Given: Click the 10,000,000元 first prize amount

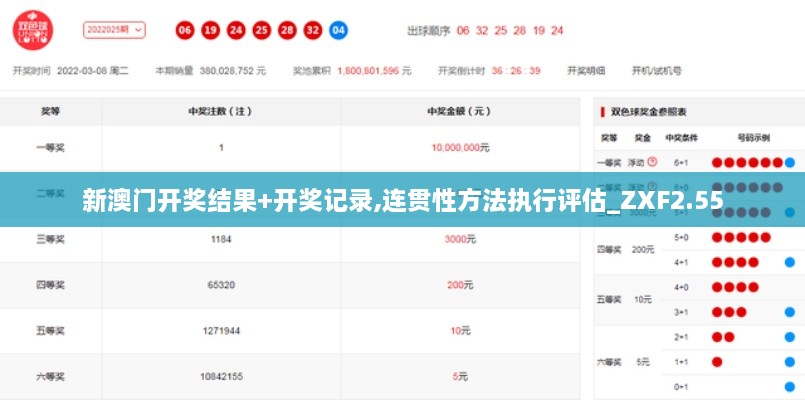Looking at the screenshot, I should coord(460,148).
